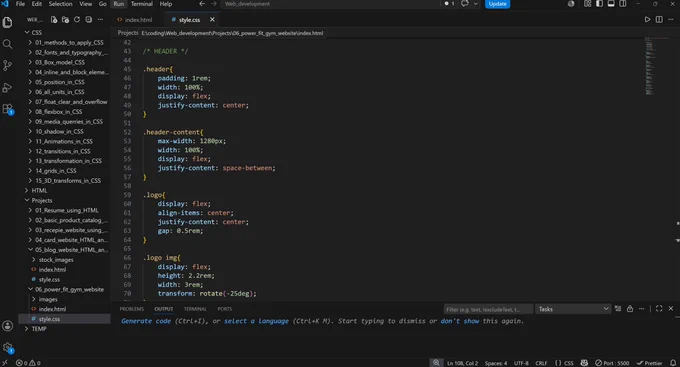Click the output filter input field
680x367 pixels.
tap(488, 309)
